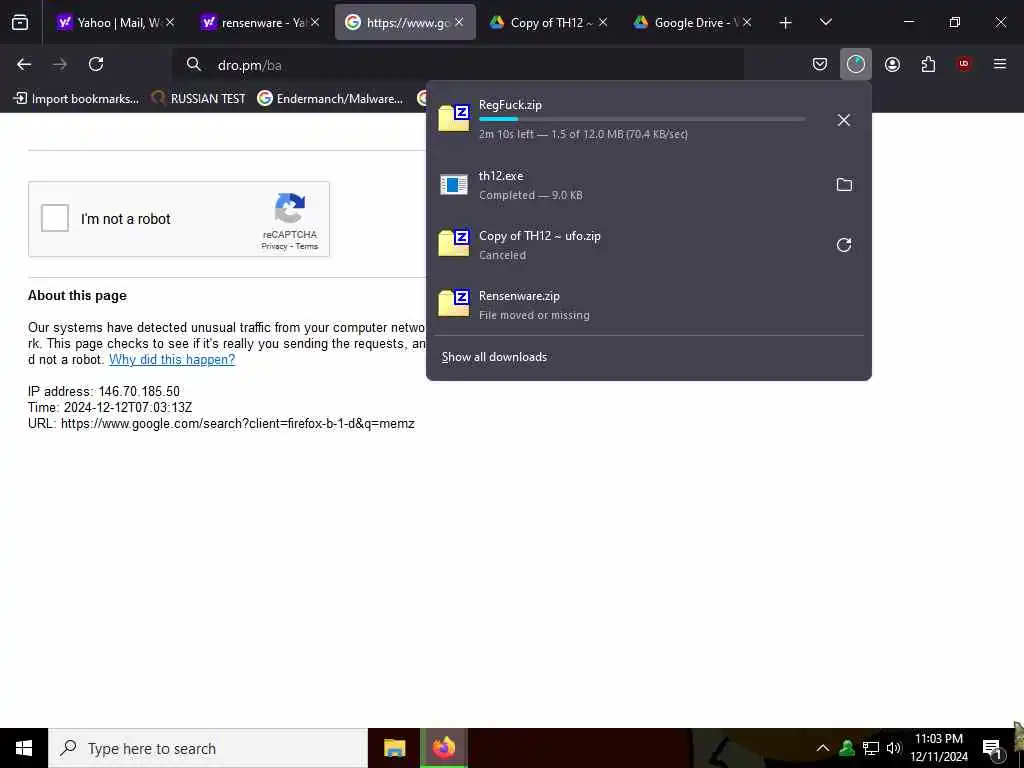Viewport: 1024px width, 768px height.
Task: Close the Yahoo Mail tab
Action: (170, 22)
